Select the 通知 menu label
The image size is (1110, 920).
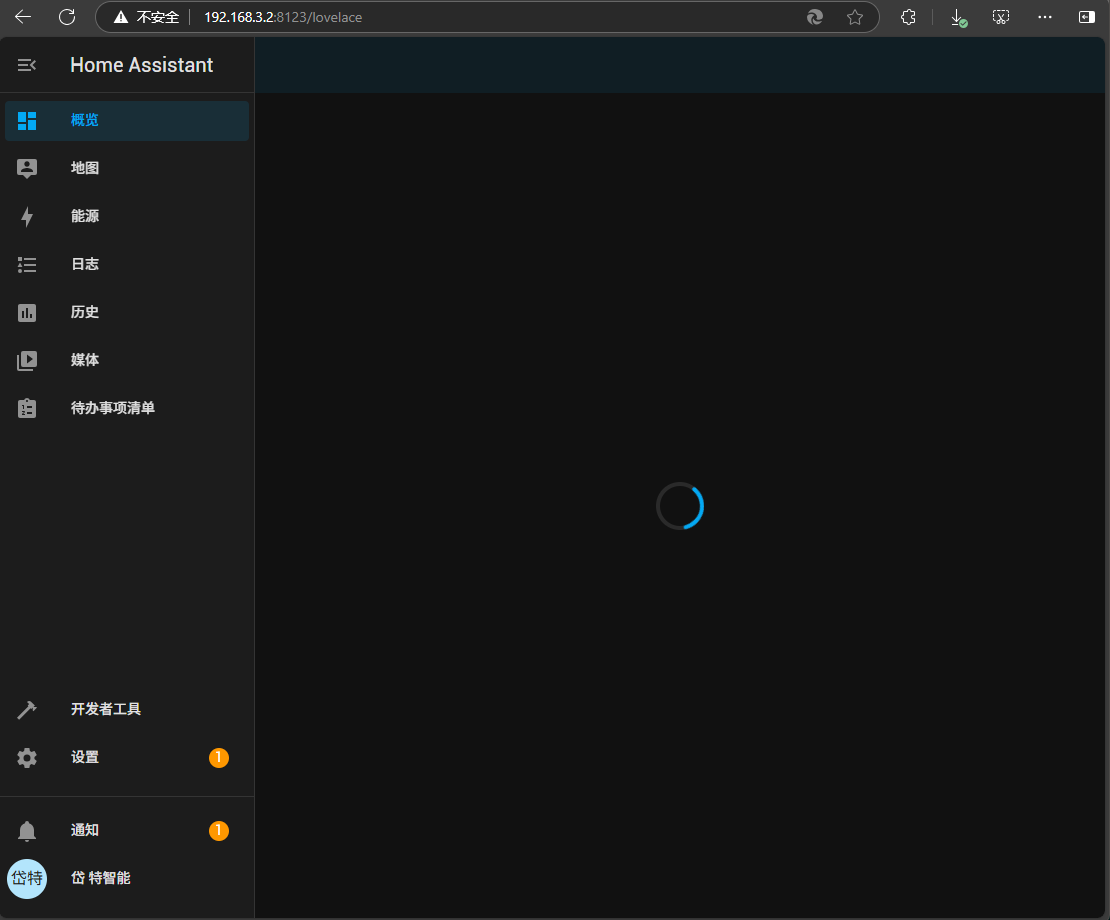pyautogui.click(x=85, y=831)
